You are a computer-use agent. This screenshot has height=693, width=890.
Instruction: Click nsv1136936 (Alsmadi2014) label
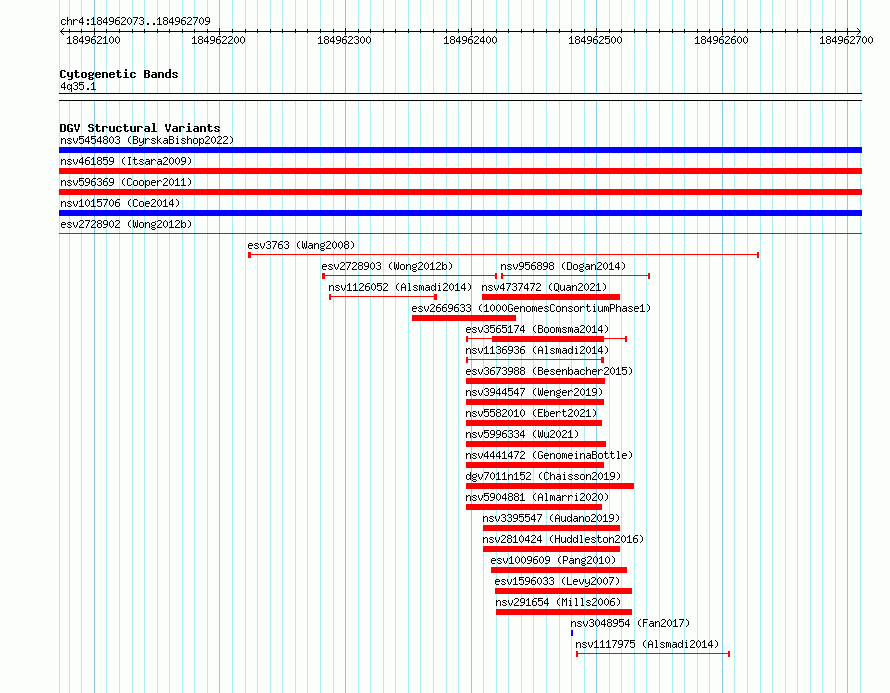click(x=537, y=350)
